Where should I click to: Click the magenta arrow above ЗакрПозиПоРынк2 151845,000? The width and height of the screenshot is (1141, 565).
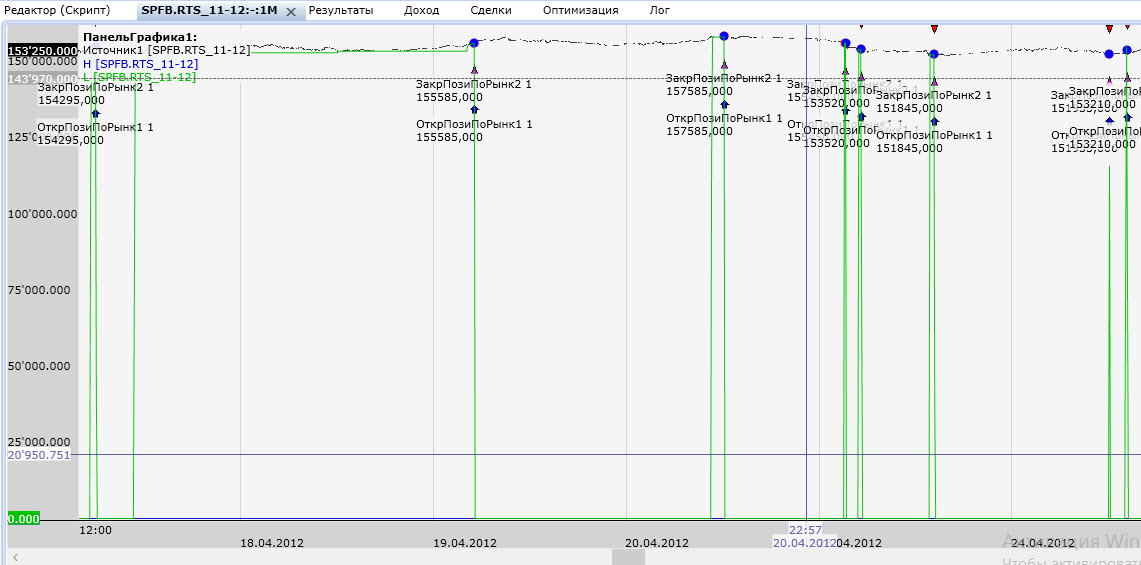pos(934,82)
